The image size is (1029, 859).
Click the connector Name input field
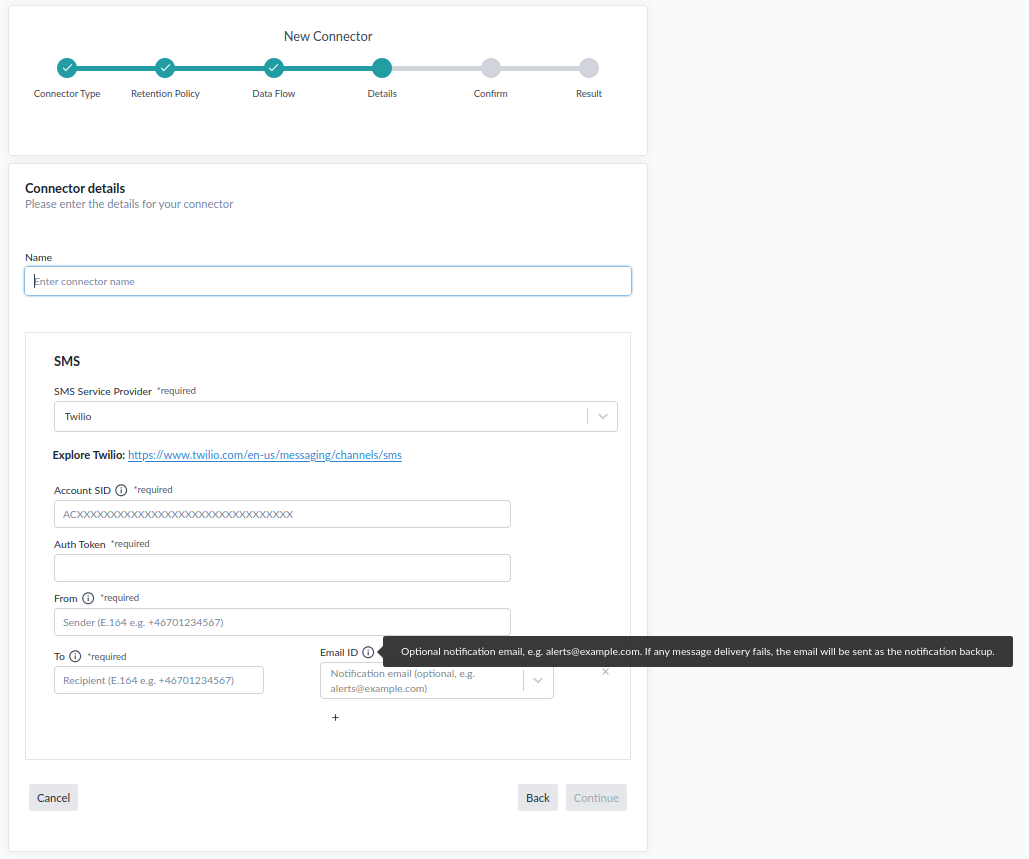click(328, 281)
